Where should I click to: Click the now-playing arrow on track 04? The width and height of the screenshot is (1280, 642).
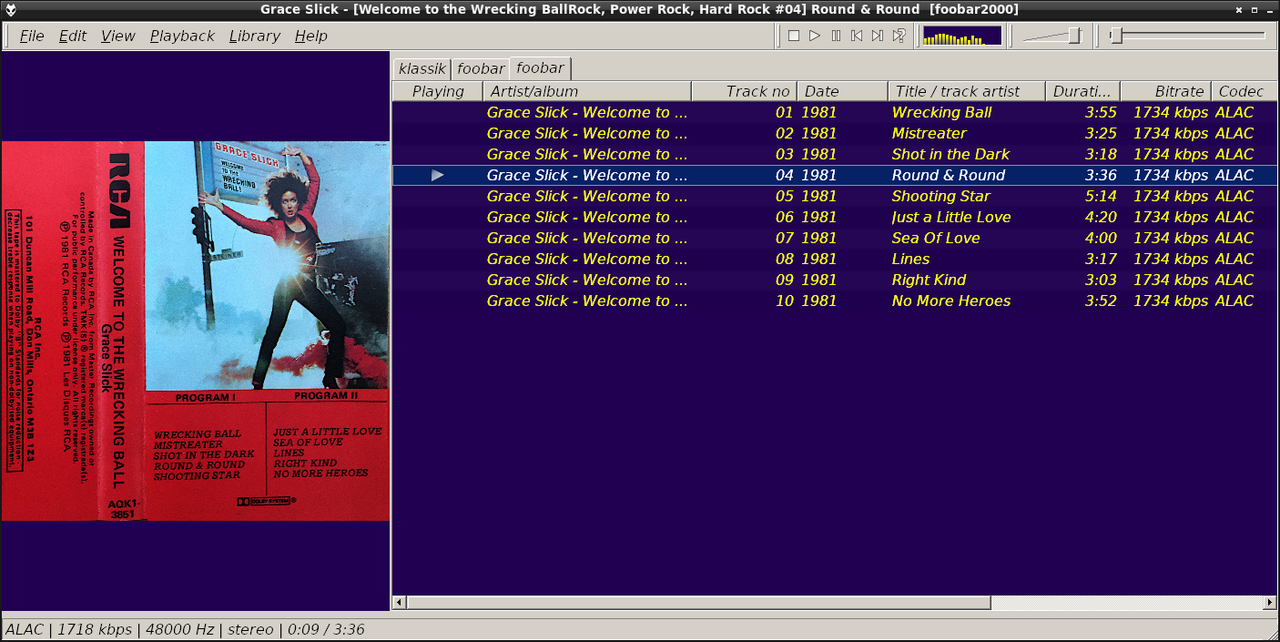pos(437,175)
